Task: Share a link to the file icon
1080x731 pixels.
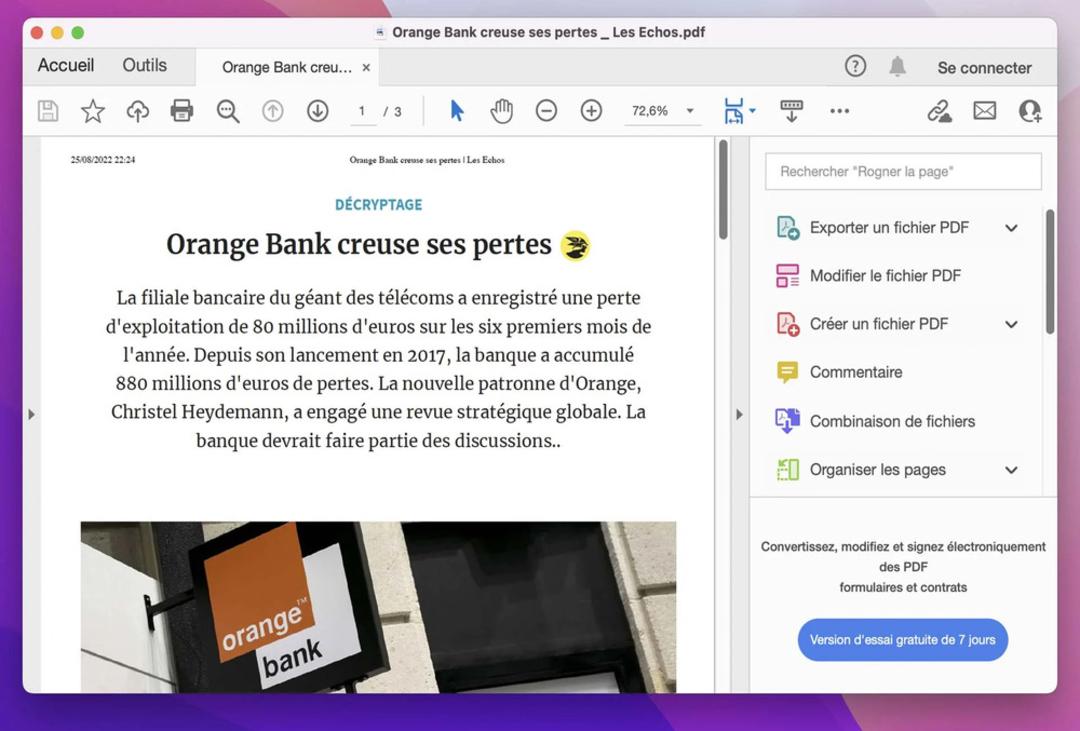Action: coord(939,111)
